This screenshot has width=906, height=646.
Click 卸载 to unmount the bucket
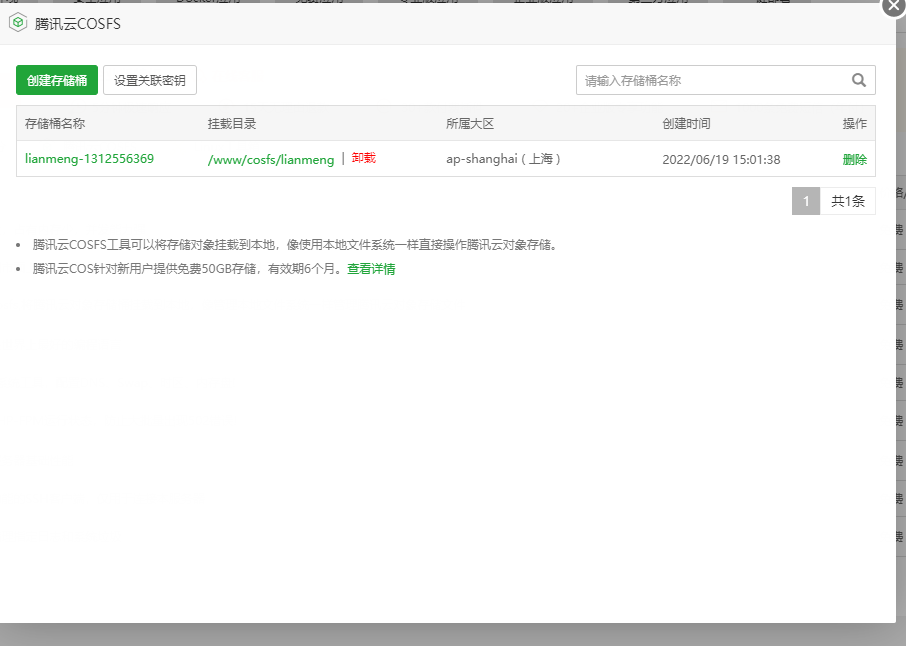pos(363,158)
